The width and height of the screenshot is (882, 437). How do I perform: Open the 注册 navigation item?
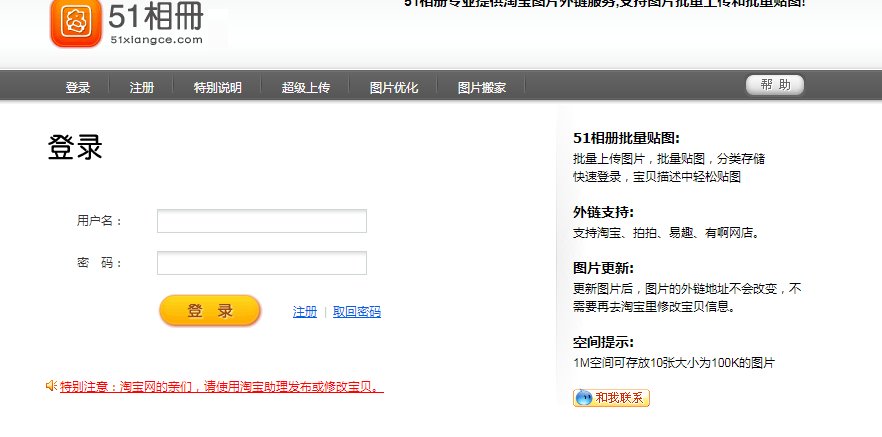[142, 88]
